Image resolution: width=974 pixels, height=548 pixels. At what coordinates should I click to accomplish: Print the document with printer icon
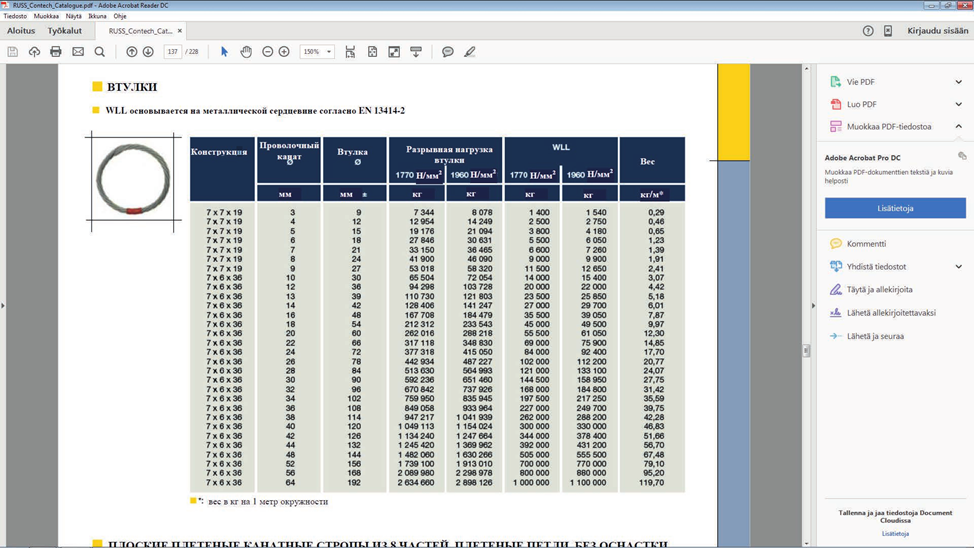coord(56,52)
